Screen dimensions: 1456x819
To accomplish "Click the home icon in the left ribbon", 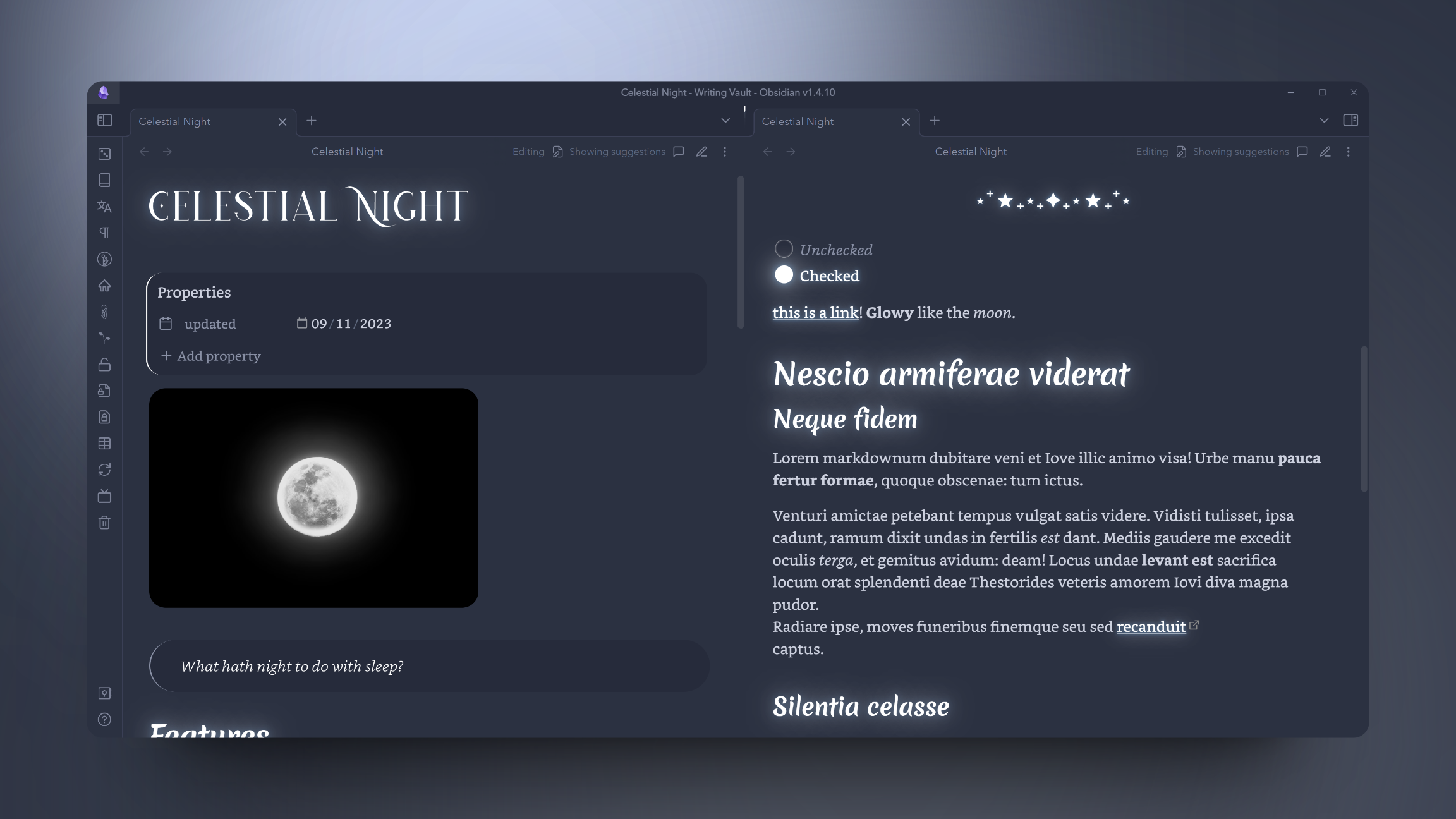I will 105,286.
